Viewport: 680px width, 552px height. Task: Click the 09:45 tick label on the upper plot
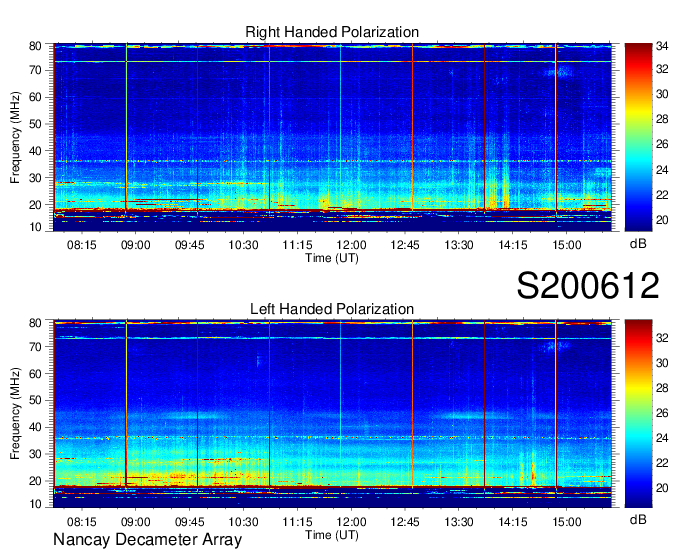pos(190,245)
